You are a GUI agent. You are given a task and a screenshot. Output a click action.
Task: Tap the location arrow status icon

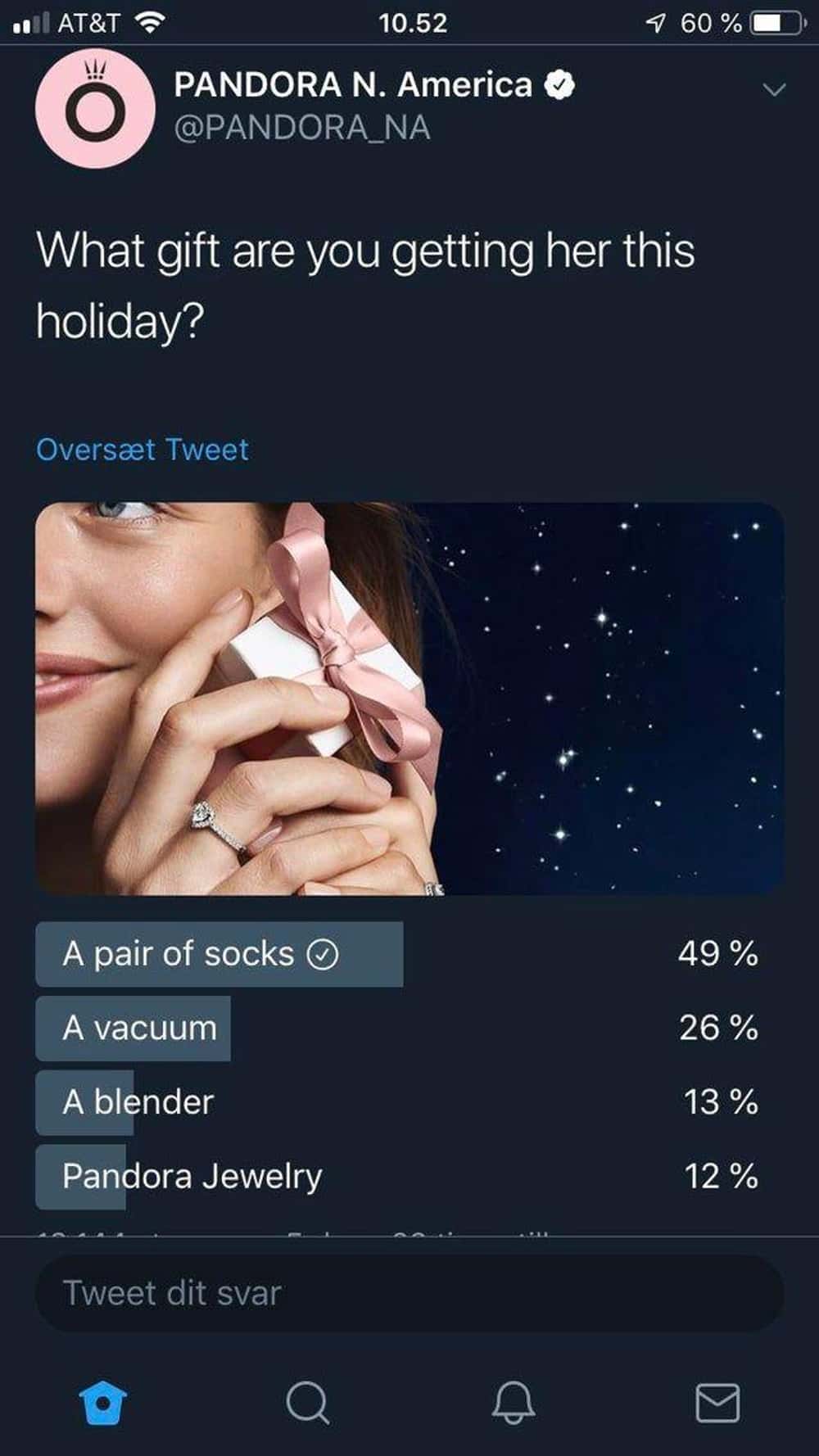click(x=655, y=23)
